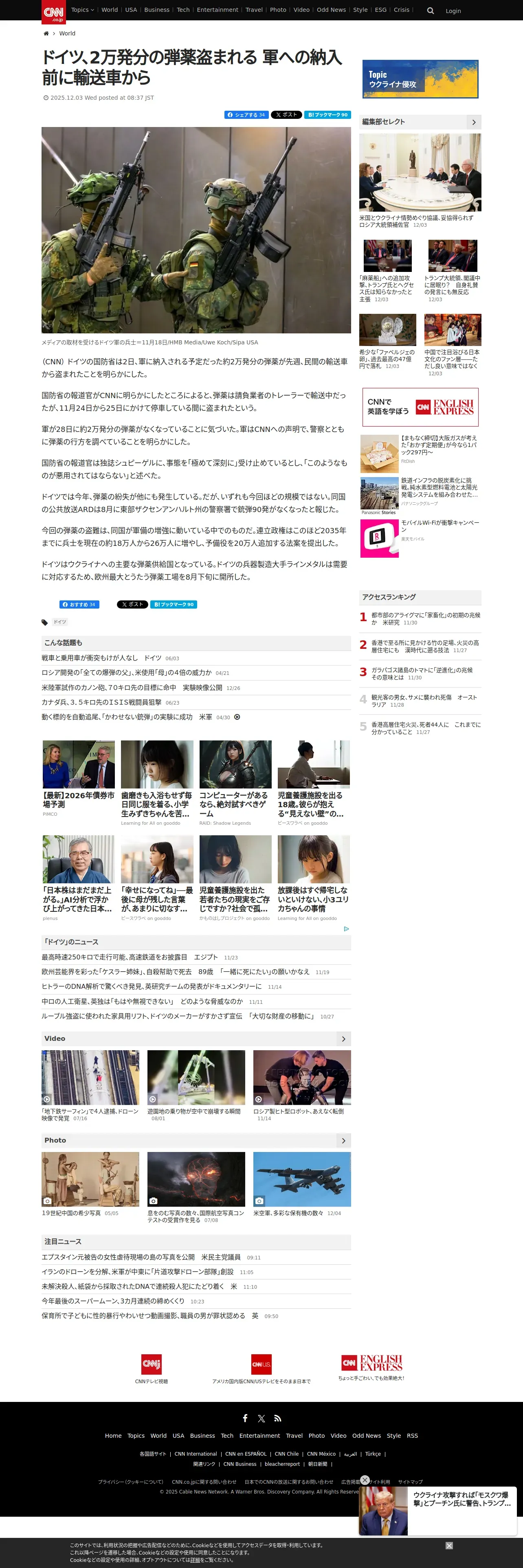
Task: Select World in top navigation
Action: (110, 10)
